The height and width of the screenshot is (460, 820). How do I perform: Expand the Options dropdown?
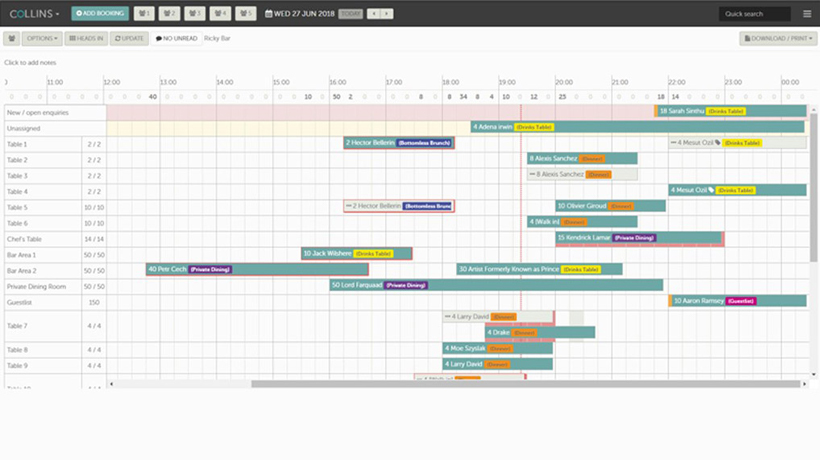pyautogui.click(x=43, y=38)
